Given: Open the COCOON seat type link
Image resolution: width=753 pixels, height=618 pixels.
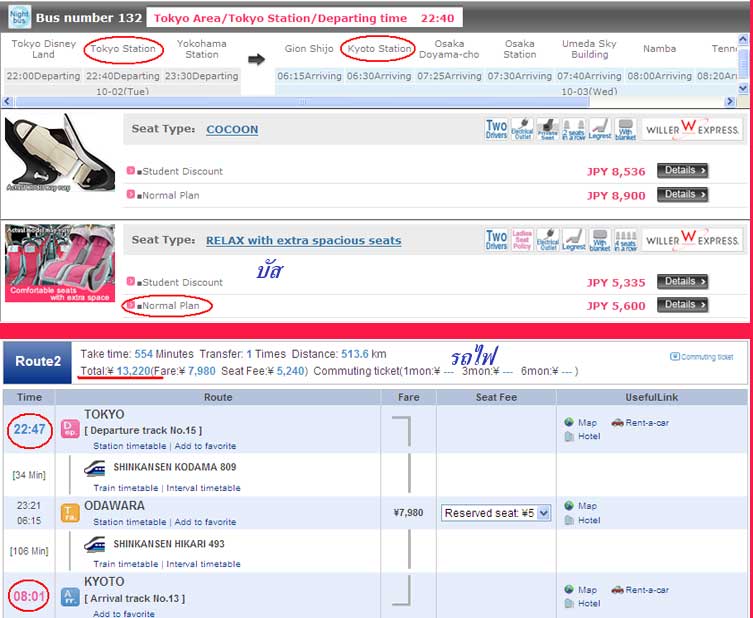Looking at the screenshot, I should tap(232, 130).
